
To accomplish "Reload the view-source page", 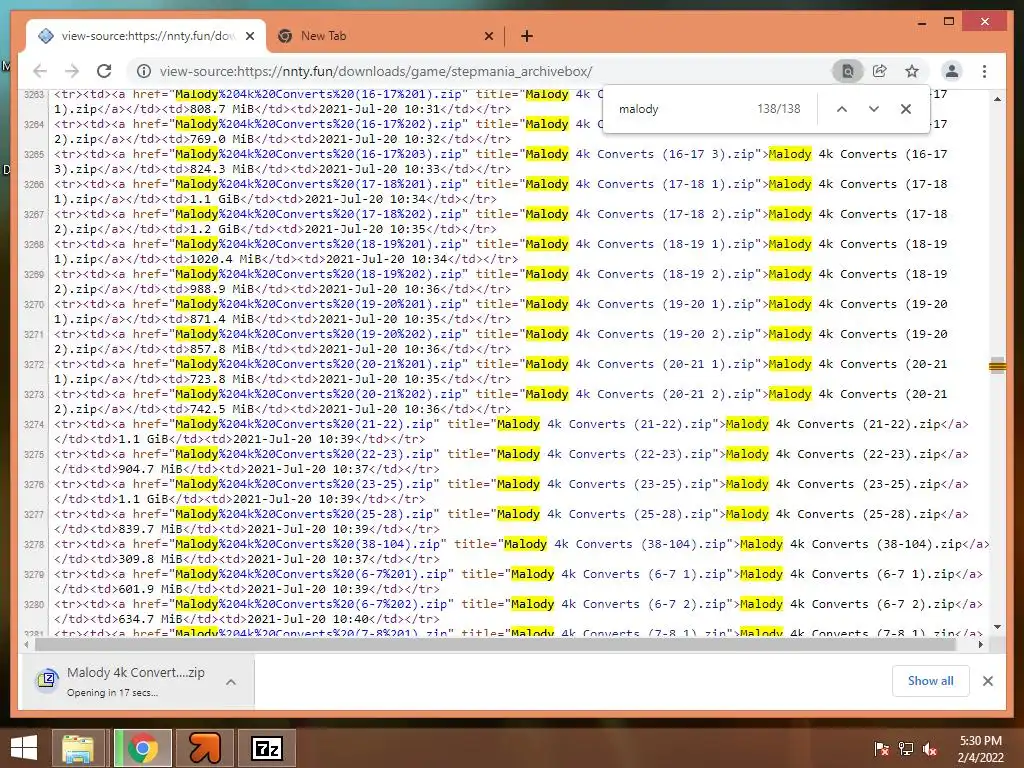I will tap(104, 71).
